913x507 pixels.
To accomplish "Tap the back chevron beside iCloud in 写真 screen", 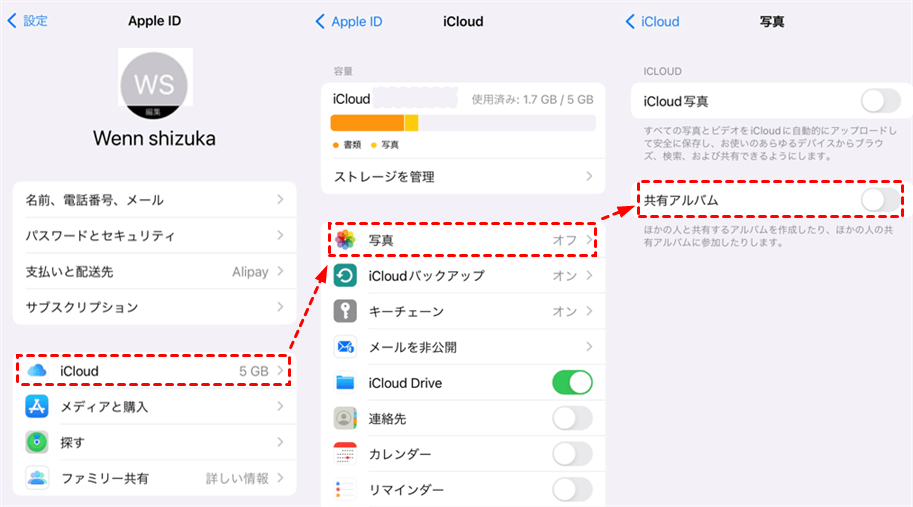I will click(x=630, y=22).
